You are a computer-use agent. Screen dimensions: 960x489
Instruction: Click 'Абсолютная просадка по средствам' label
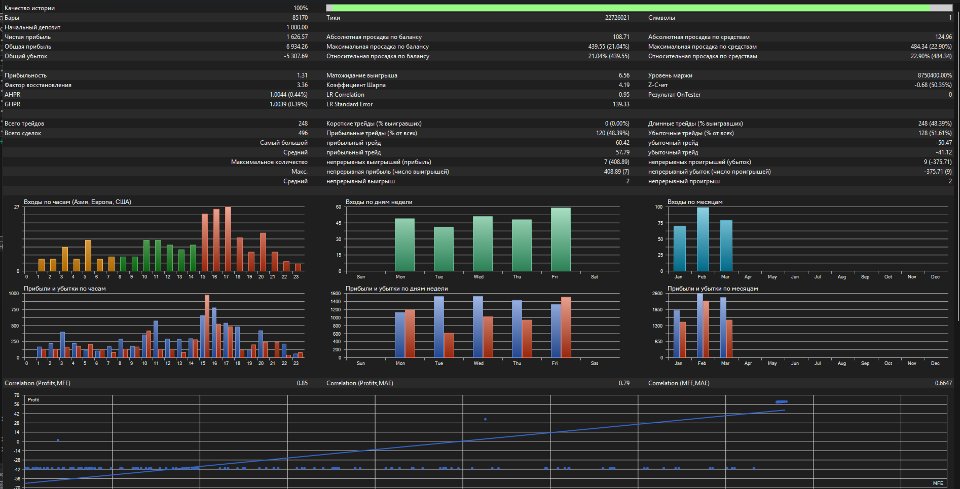pos(697,37)
